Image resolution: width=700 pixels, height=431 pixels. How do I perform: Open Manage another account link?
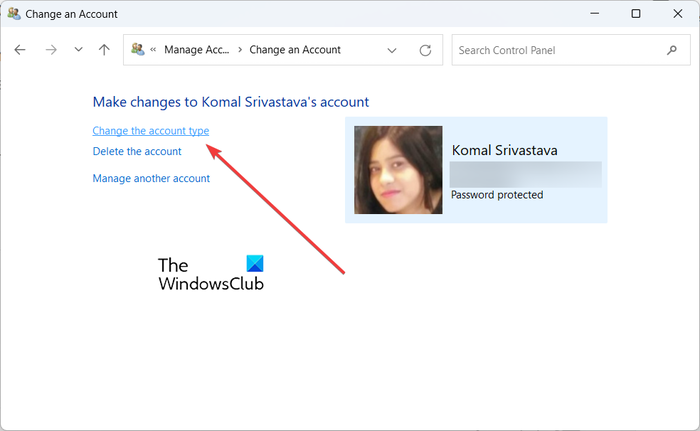click(x=151, y=178)
